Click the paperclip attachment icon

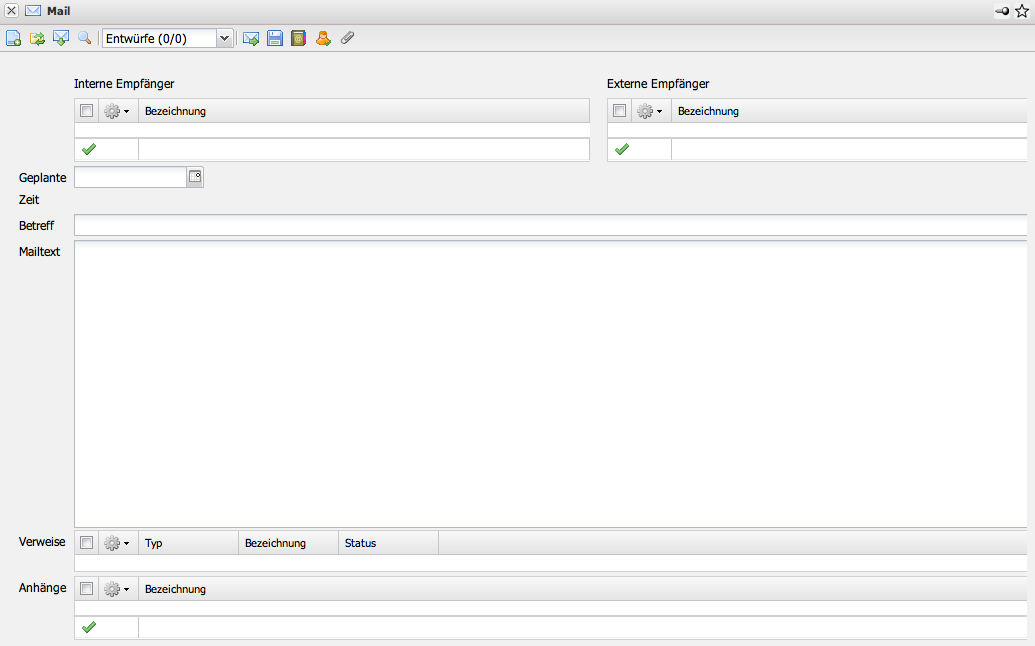pos(347,38)
